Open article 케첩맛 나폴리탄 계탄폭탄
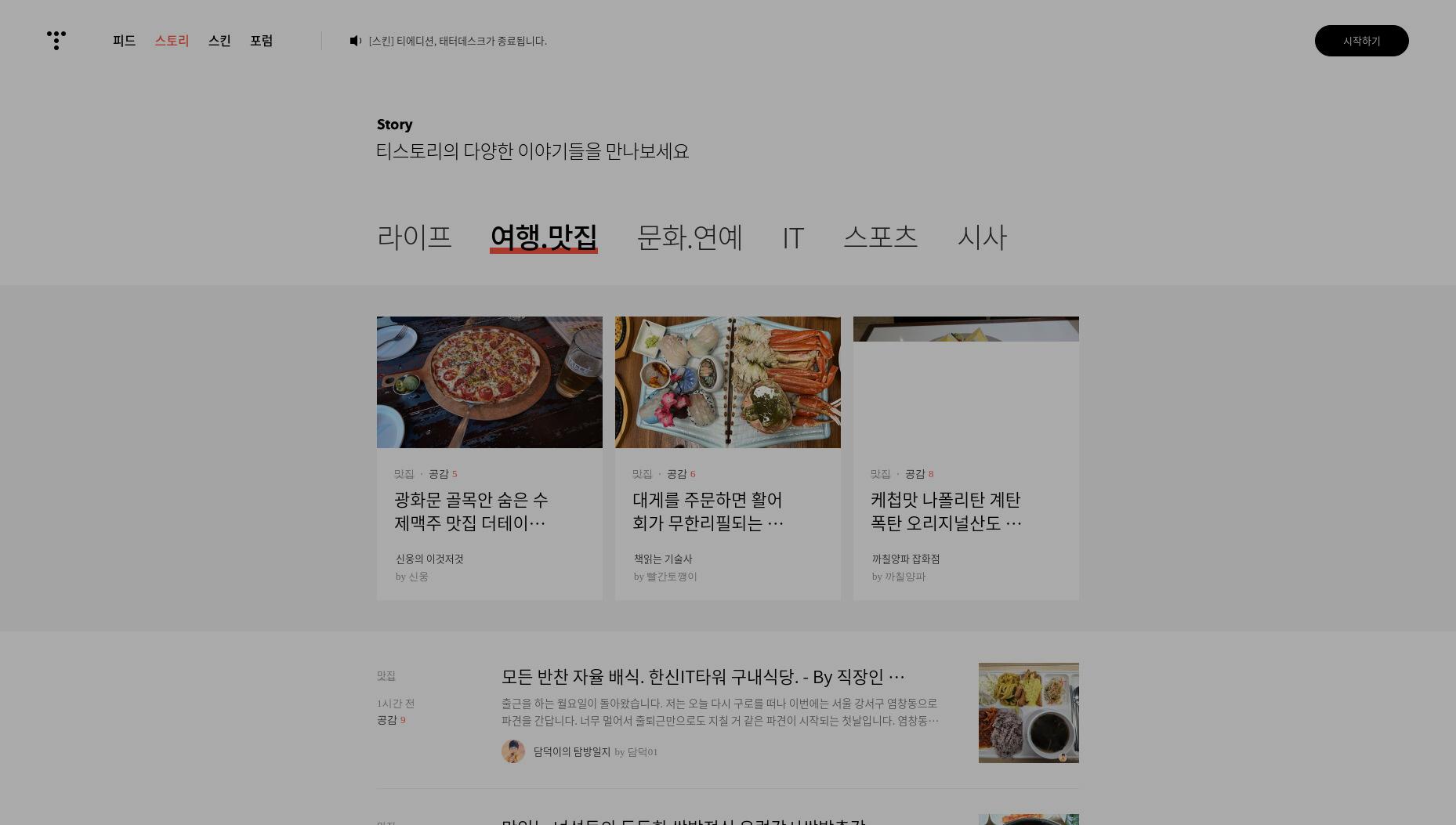Viewport: 1456px width, 825px height. 947,511
